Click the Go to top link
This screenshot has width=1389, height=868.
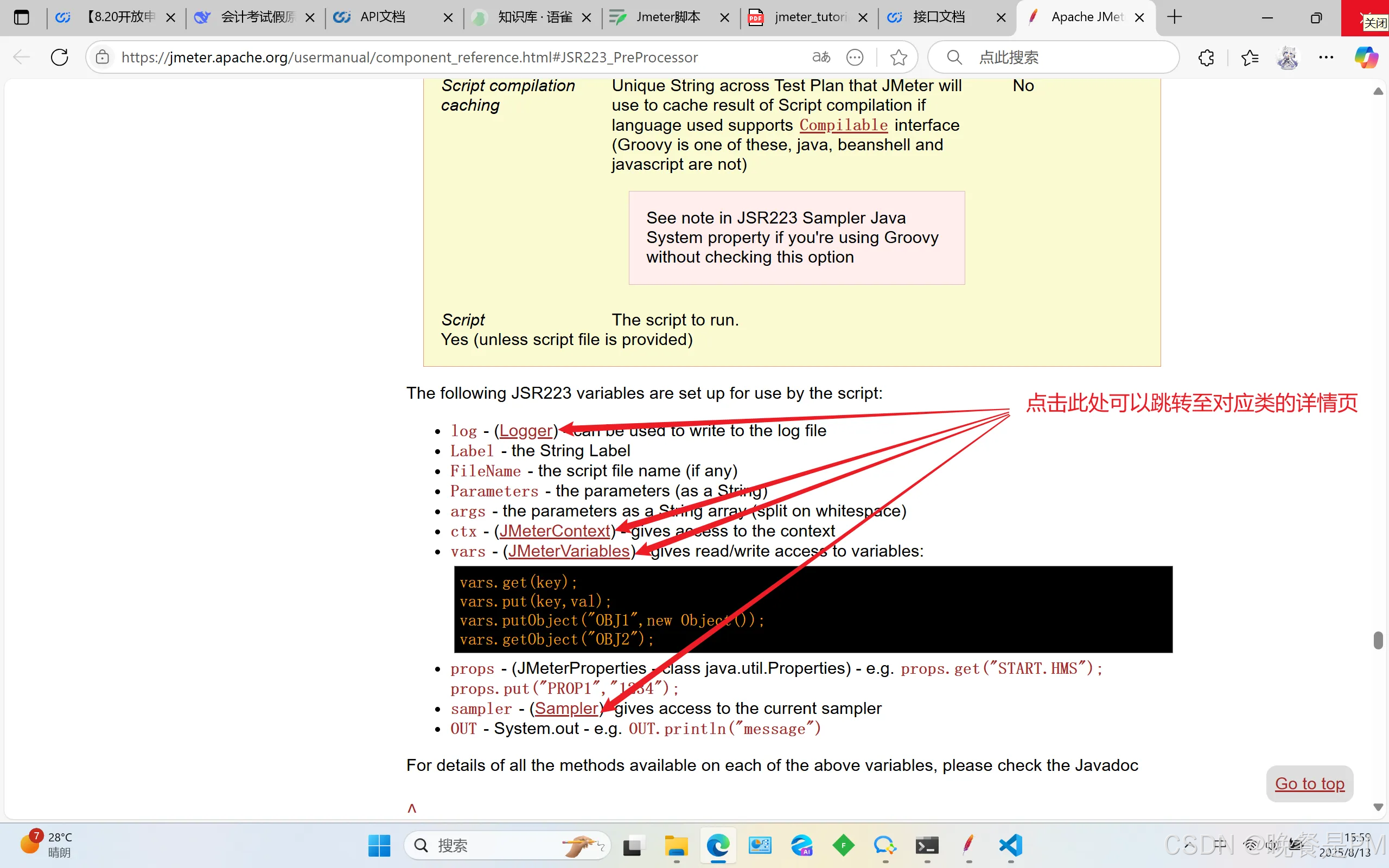pyautogui.click(x=1309, y=783)
